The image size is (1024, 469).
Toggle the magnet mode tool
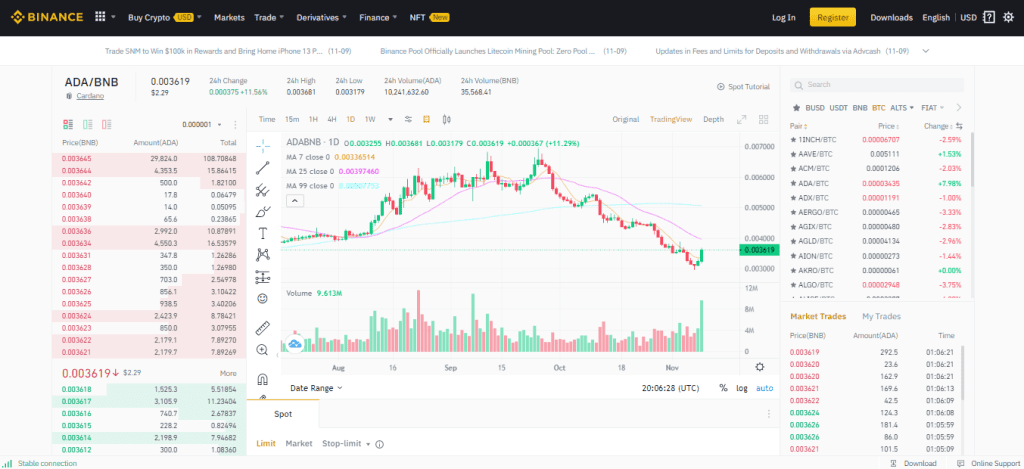(263, 379)
